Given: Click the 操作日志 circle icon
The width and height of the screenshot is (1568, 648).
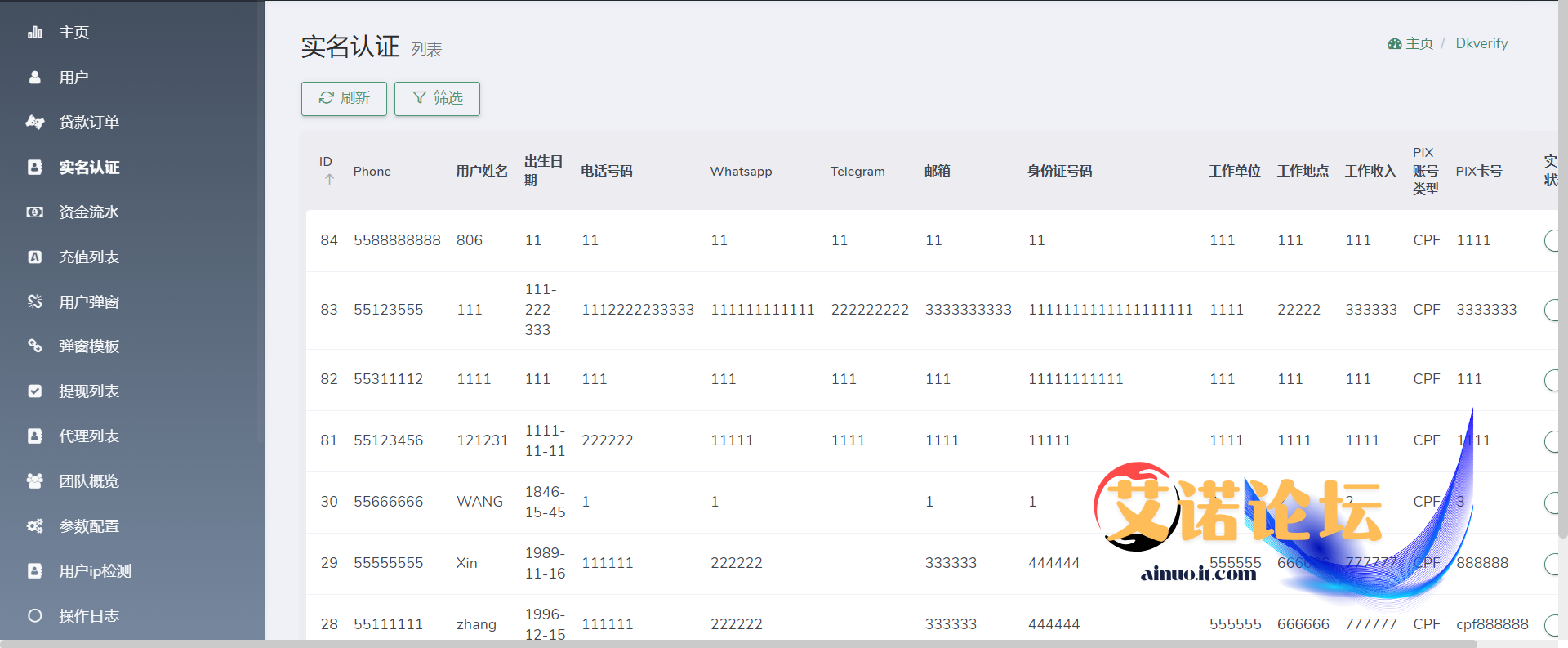Looking at the screenshot, I should 35,616.
